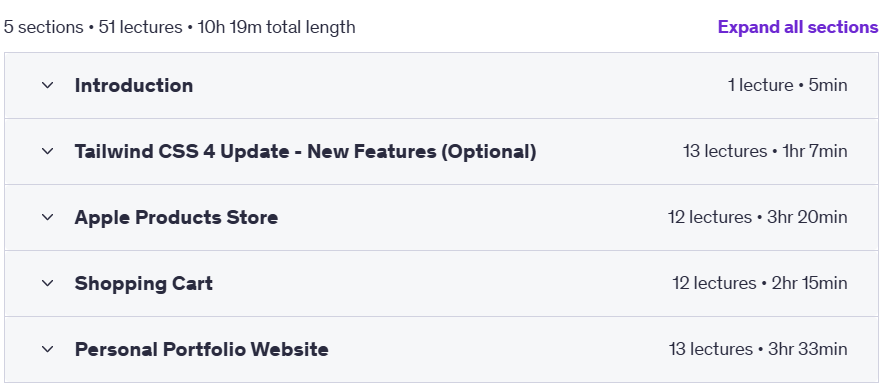Click the '10h 19m total length' text
Viewport: 882px width, 387px height.
pos(276,27)
